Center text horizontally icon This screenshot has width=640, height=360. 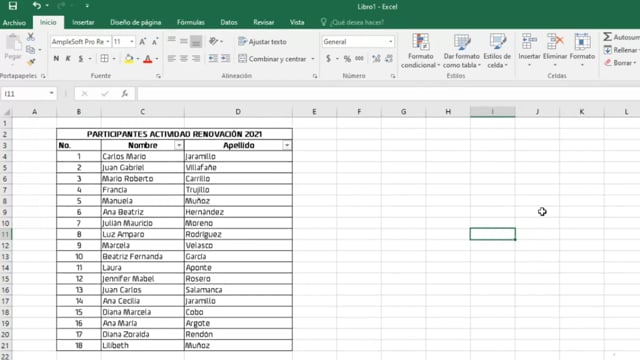[x=184, y=59]
